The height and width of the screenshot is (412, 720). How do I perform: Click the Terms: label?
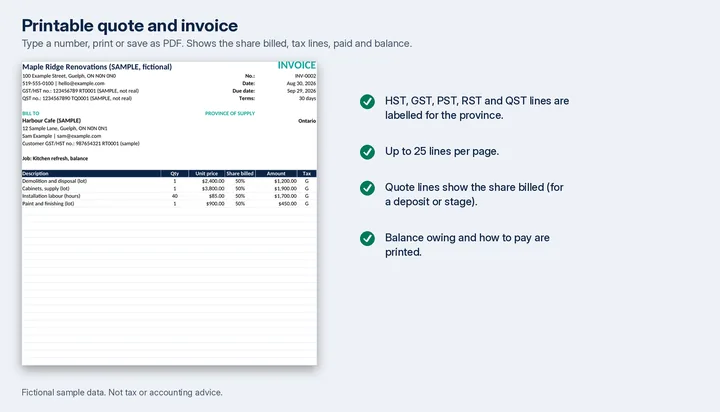[x=247, y=98]
